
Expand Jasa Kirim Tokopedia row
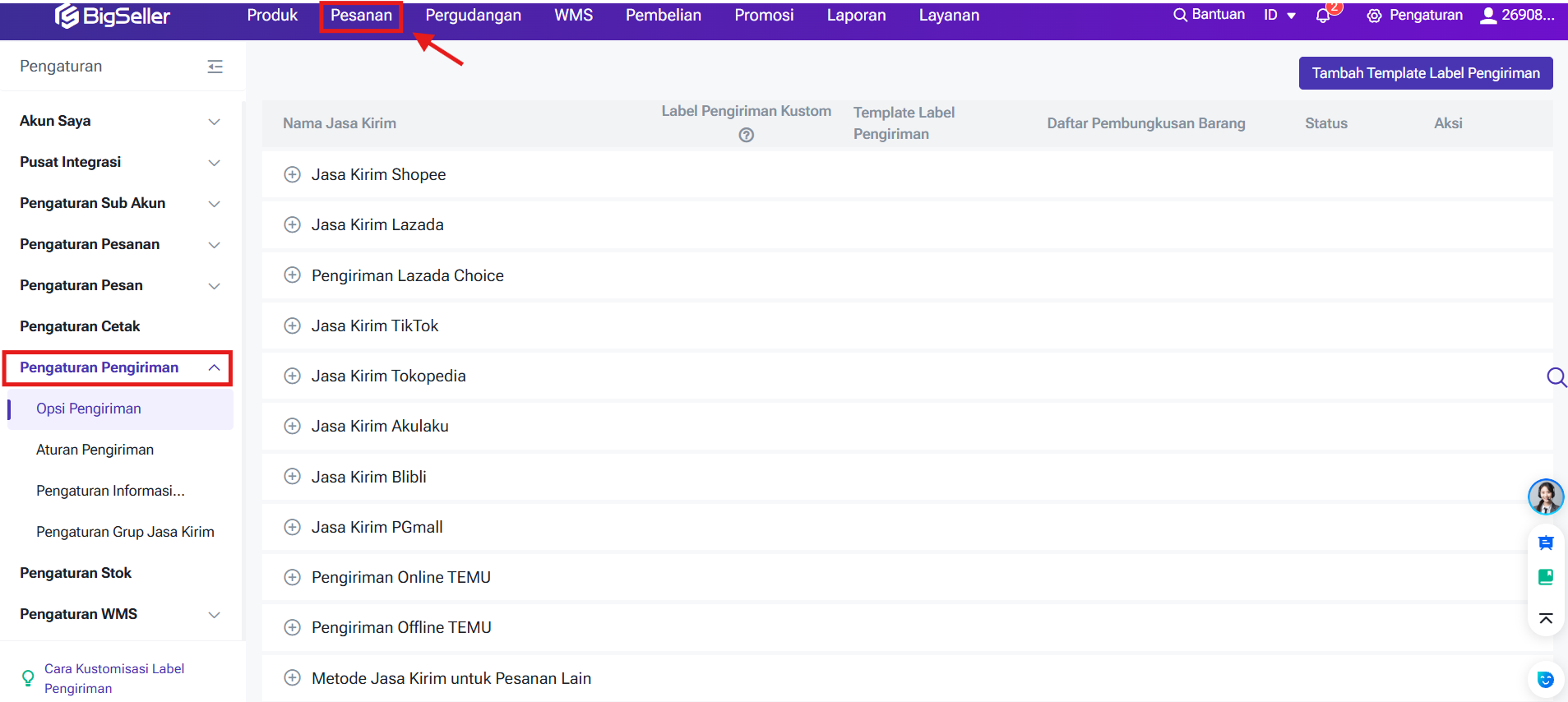(292, 376)
